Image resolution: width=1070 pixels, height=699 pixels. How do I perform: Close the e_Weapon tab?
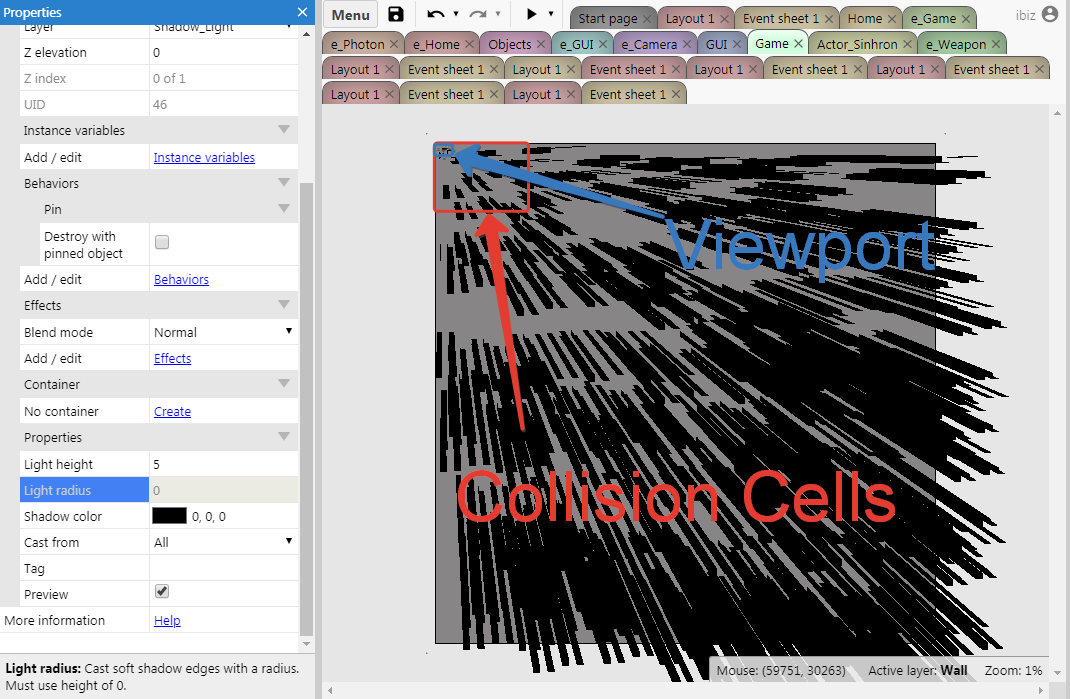[996, 44]
